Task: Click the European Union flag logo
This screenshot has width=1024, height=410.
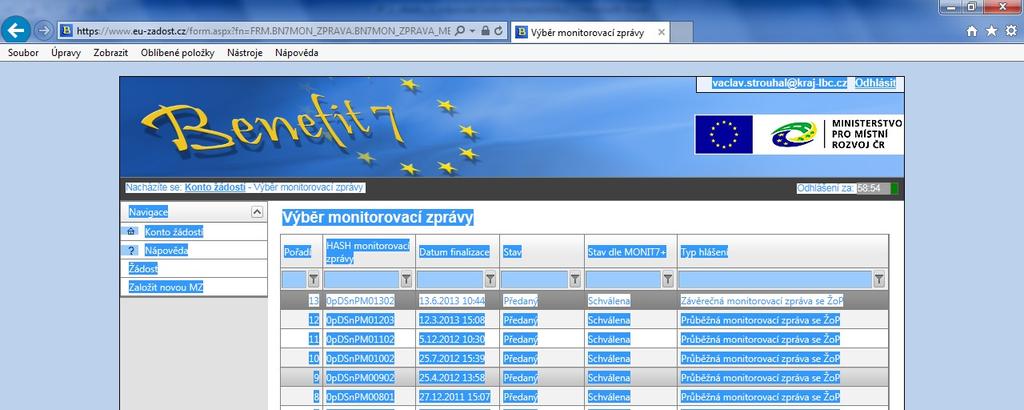Action: pos(724,134)
